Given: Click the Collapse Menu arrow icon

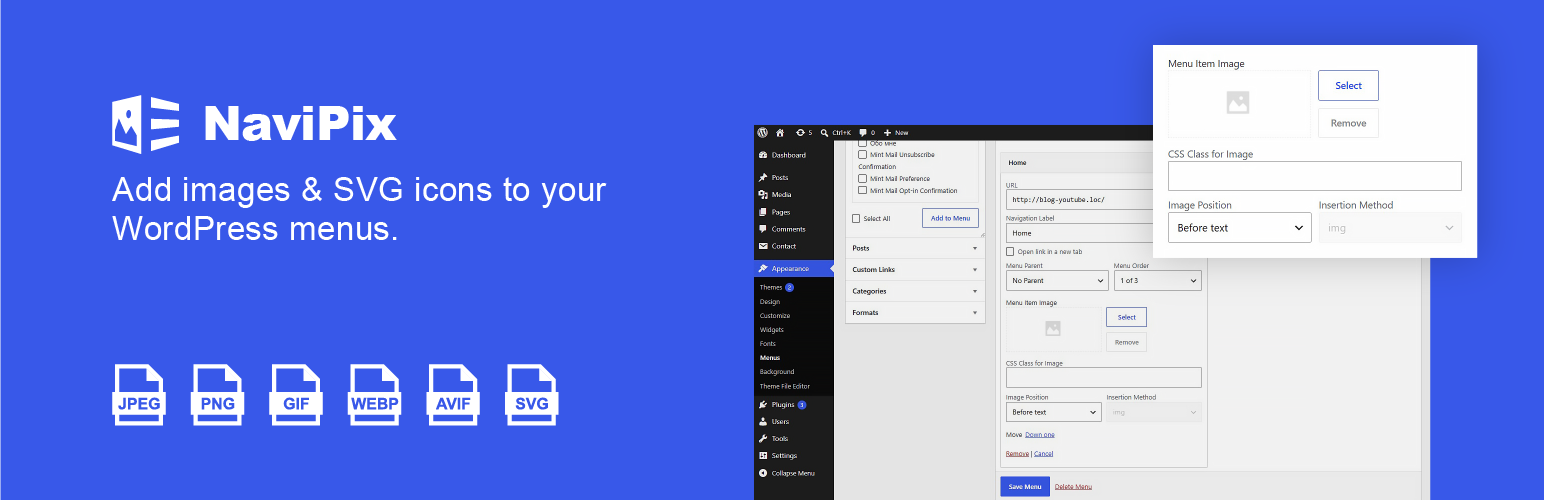Looking at the screenshot, I should click(763, 473).
